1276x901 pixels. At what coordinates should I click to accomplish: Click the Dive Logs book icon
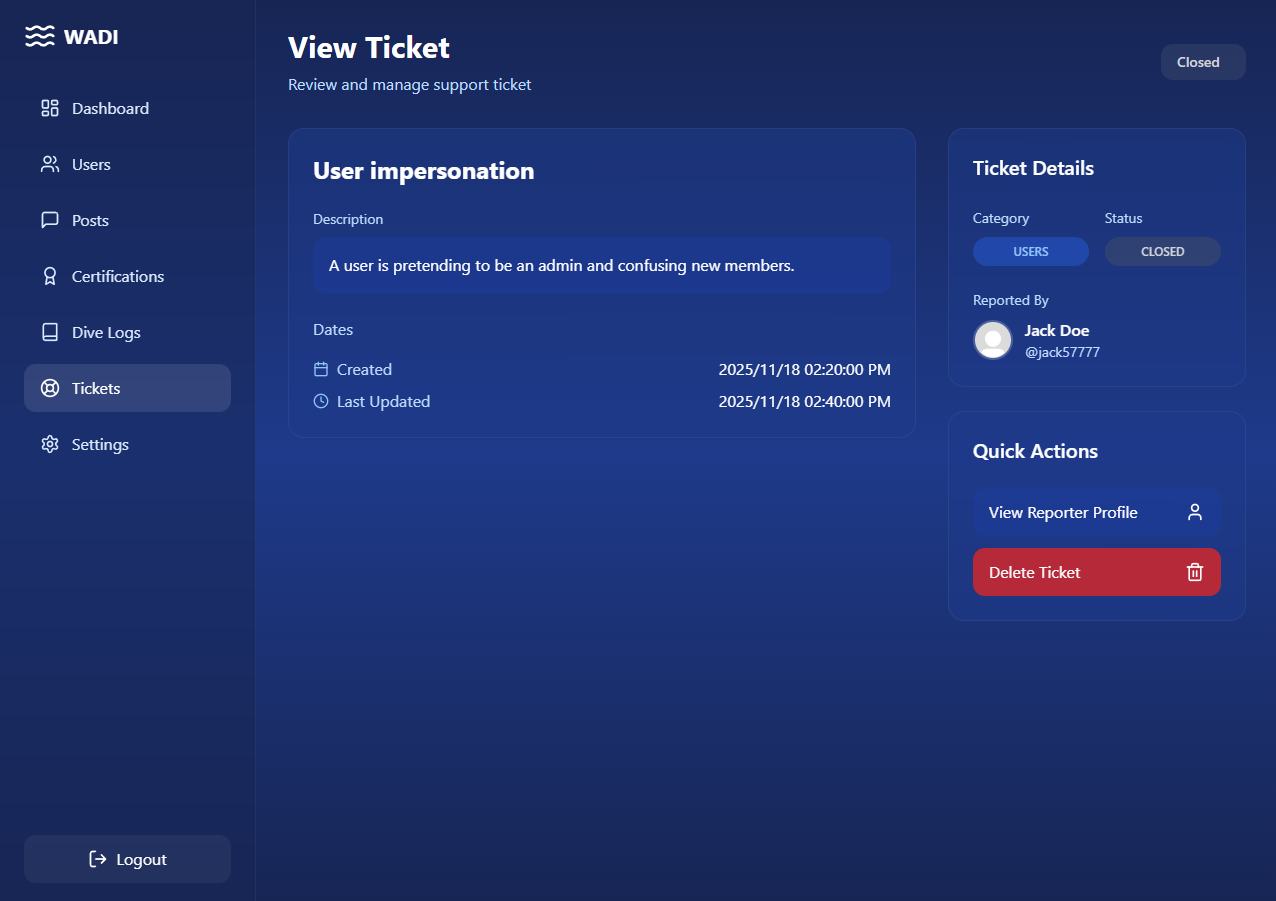[x=50, y=332]
